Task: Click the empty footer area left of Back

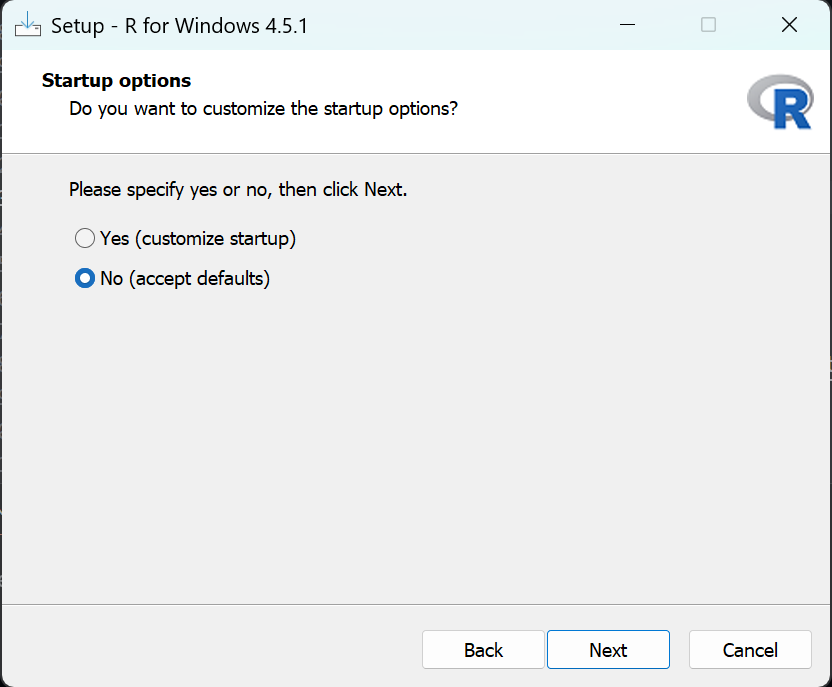Action: 200,650
